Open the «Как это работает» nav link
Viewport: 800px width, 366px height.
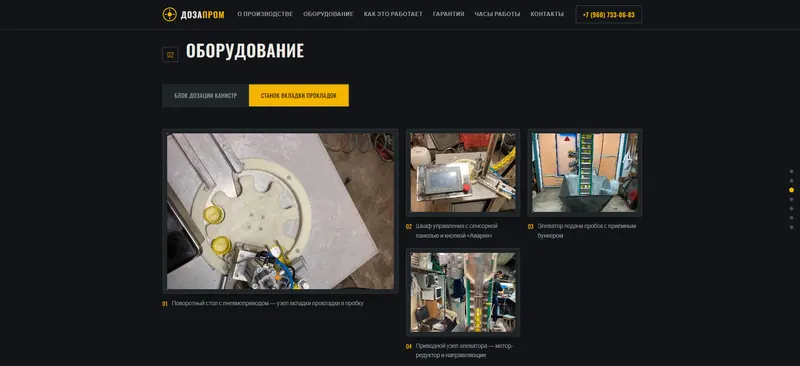tap(393, 14)
